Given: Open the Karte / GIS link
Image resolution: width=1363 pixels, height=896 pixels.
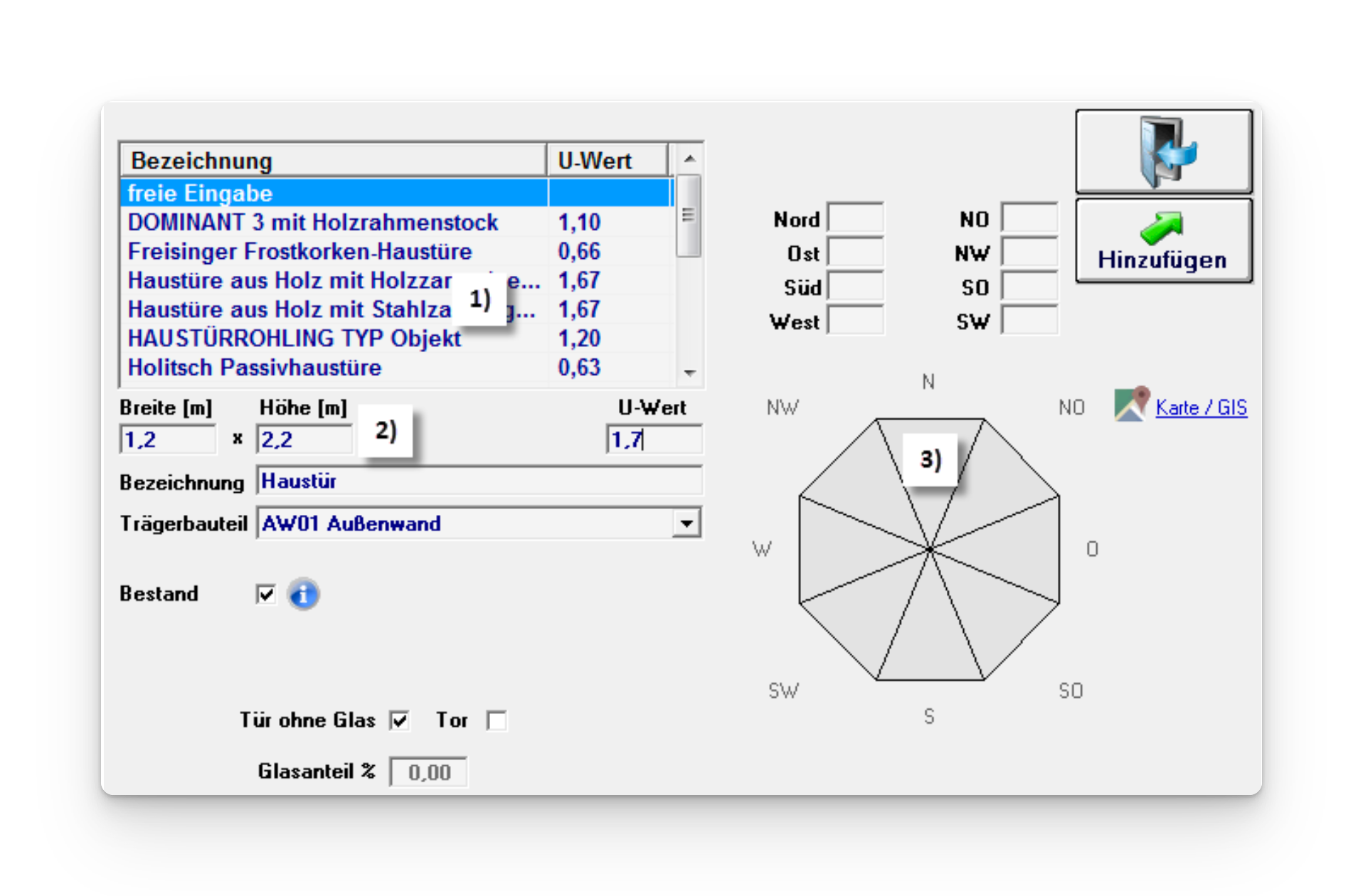Looking at the screenshot, I should click(1201, 407).
